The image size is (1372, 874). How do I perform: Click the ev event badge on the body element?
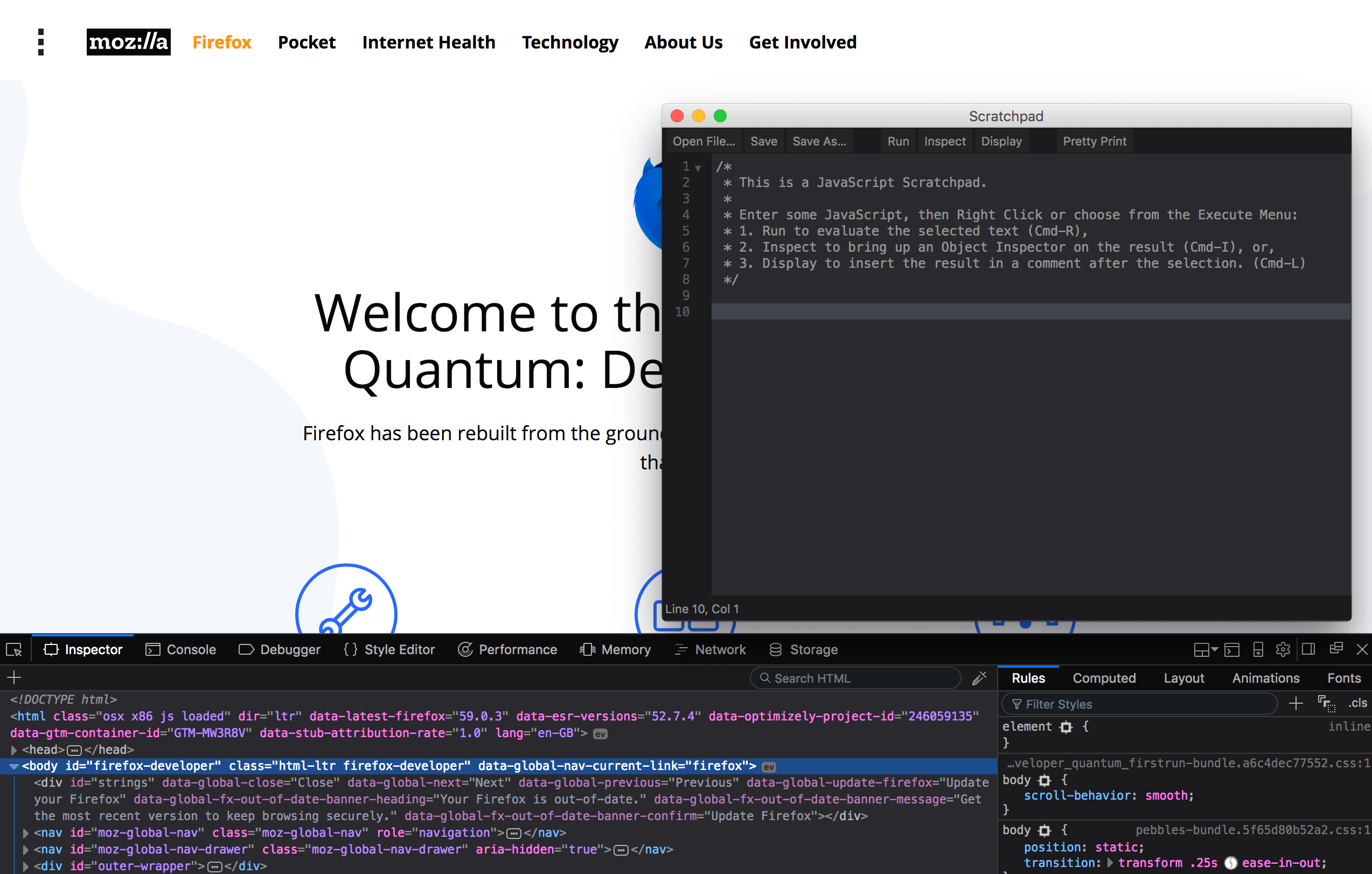768,766
